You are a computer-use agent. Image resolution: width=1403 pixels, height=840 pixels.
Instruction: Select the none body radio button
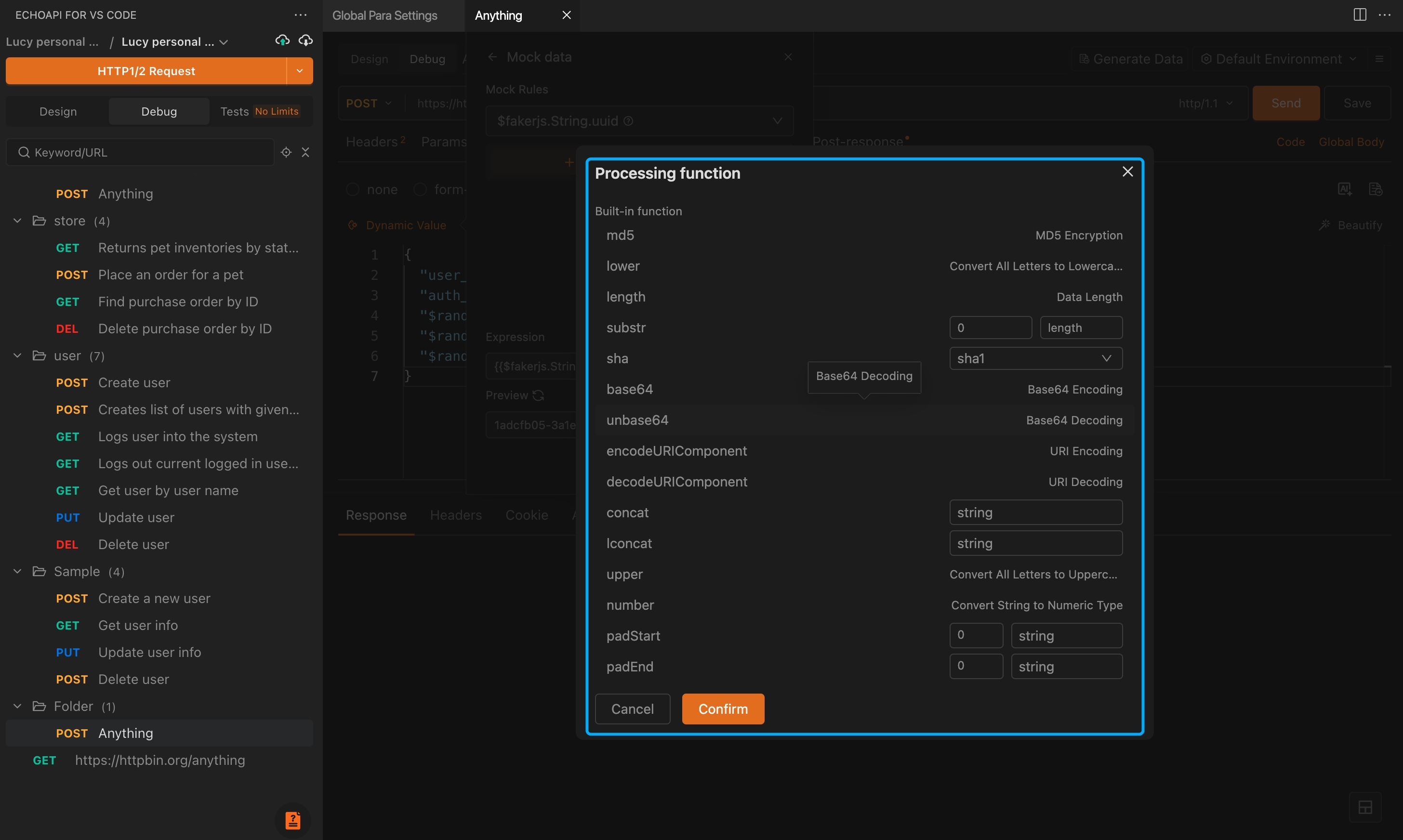coord(353,190)
